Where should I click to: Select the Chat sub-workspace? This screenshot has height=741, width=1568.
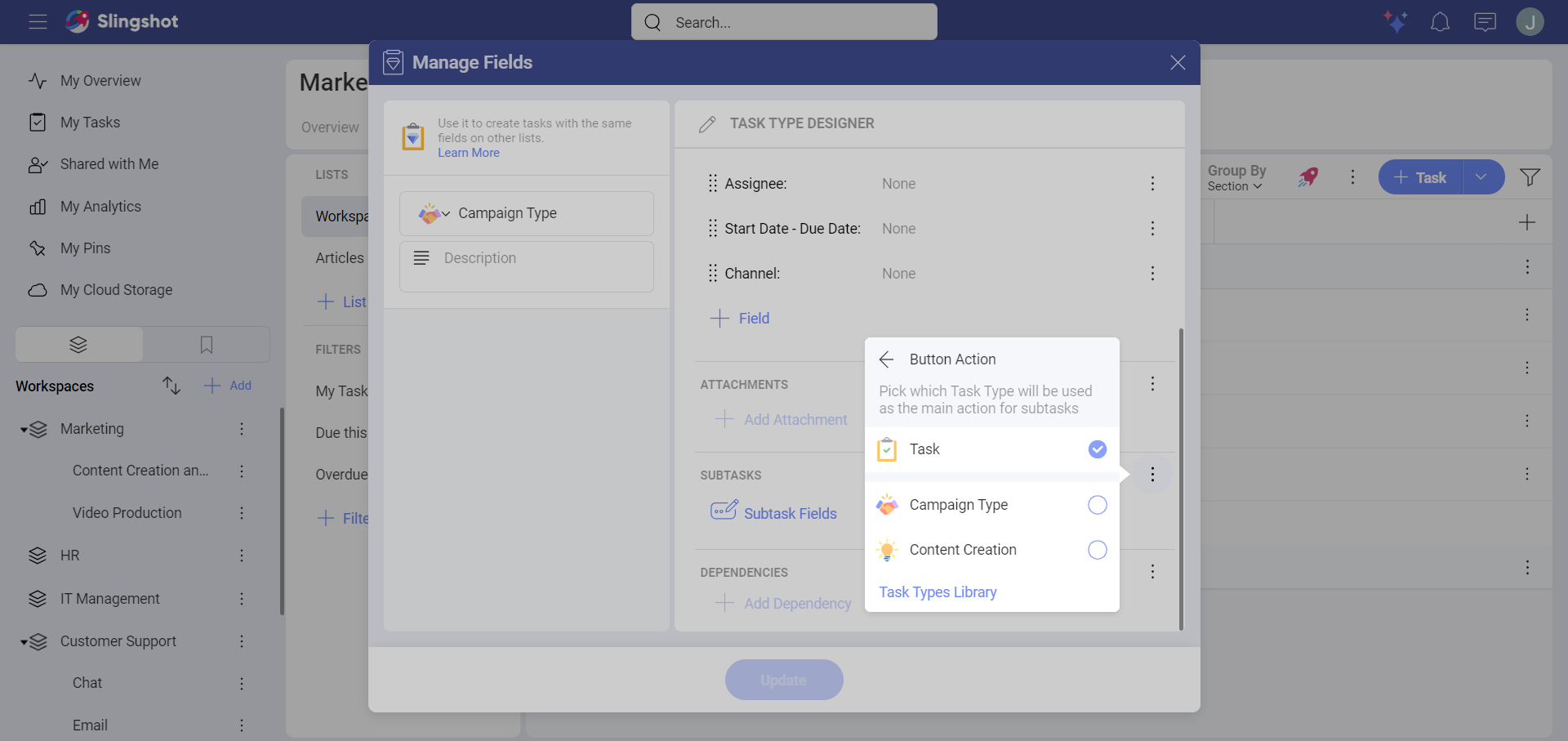(x=87, y=683)
